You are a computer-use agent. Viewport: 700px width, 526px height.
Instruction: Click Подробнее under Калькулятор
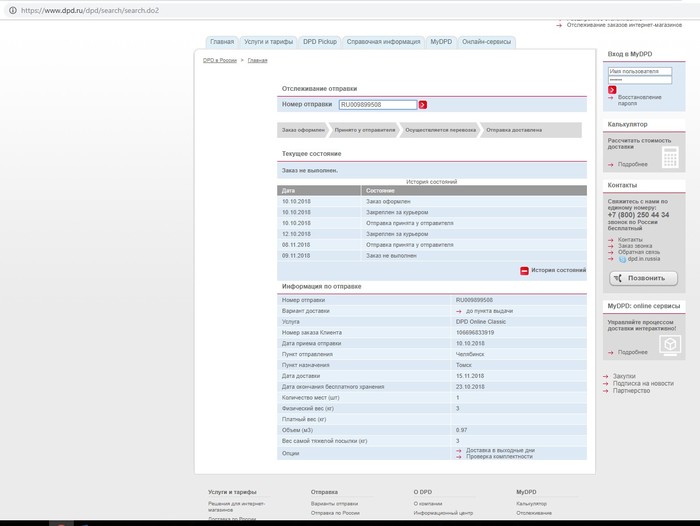633,164
